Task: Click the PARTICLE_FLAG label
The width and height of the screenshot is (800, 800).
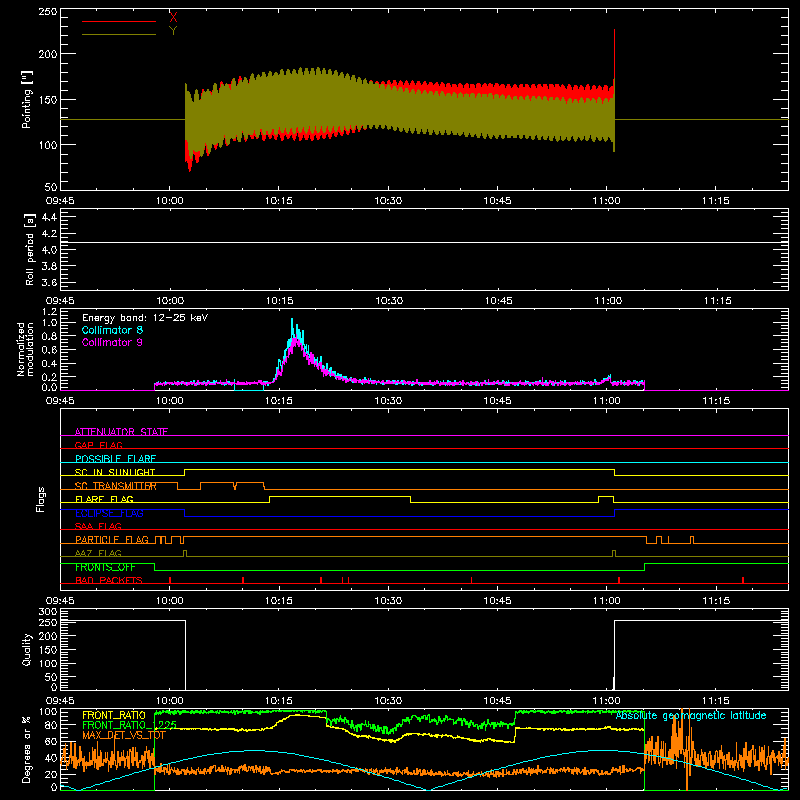Action: [112, 539]
